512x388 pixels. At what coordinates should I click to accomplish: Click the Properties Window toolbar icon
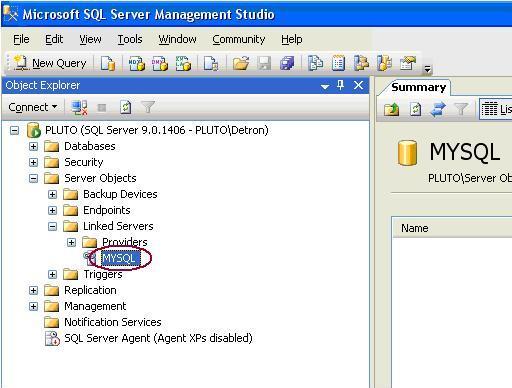pyautogui.click(x=408, y=63)
